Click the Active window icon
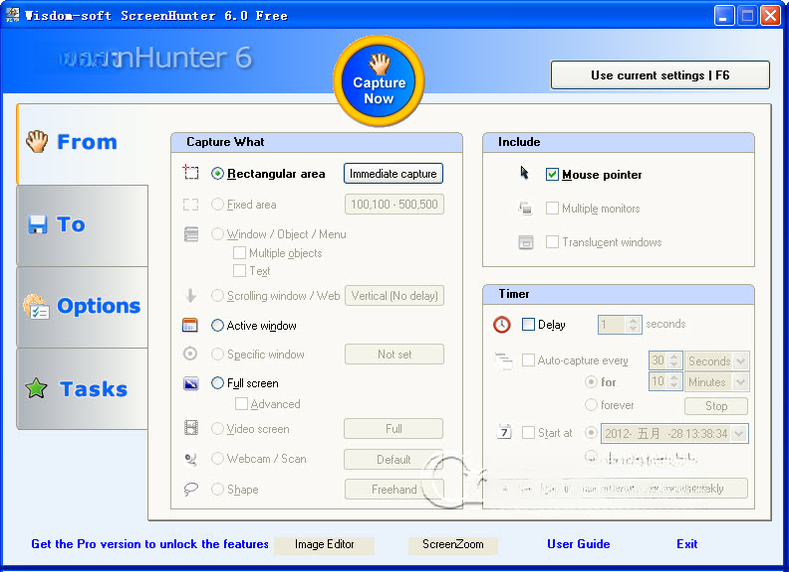The image size is (789, 572). click(x=190, y=325)
